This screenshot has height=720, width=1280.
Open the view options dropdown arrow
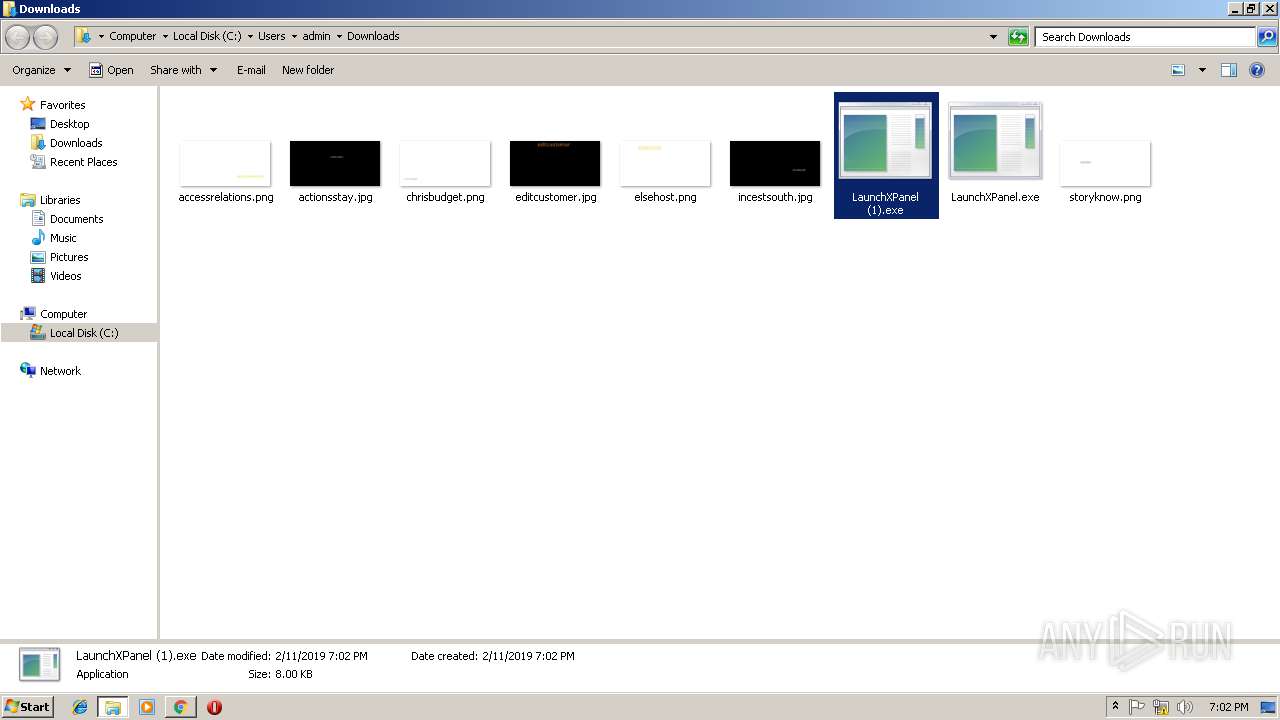(x=1202, y=70)
